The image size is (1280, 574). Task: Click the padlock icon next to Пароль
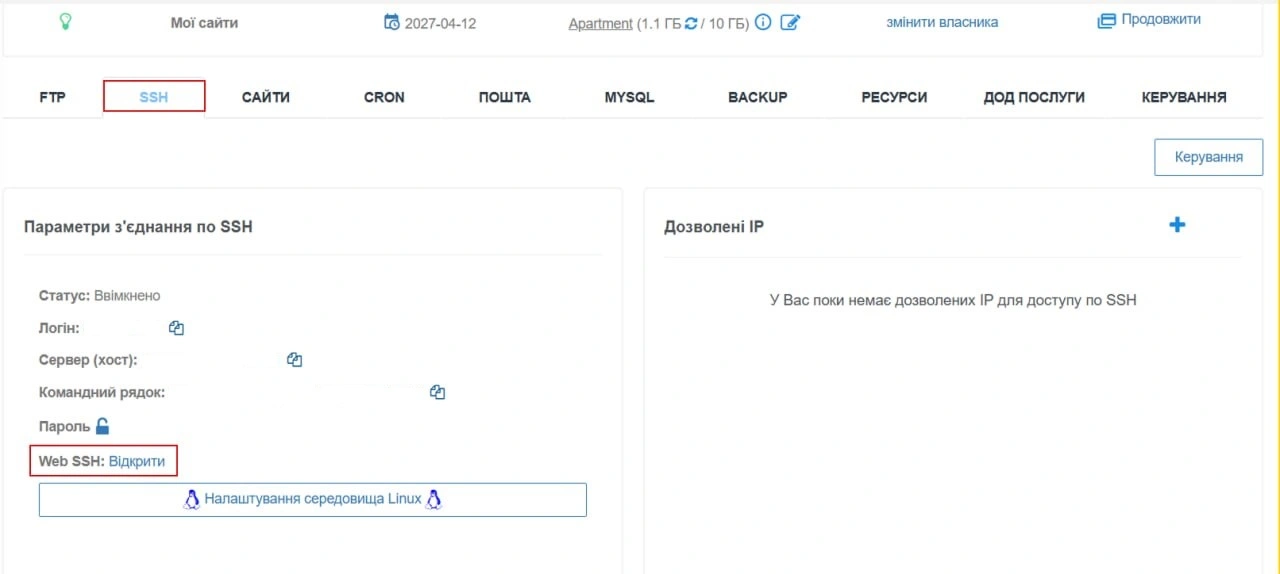102,426
